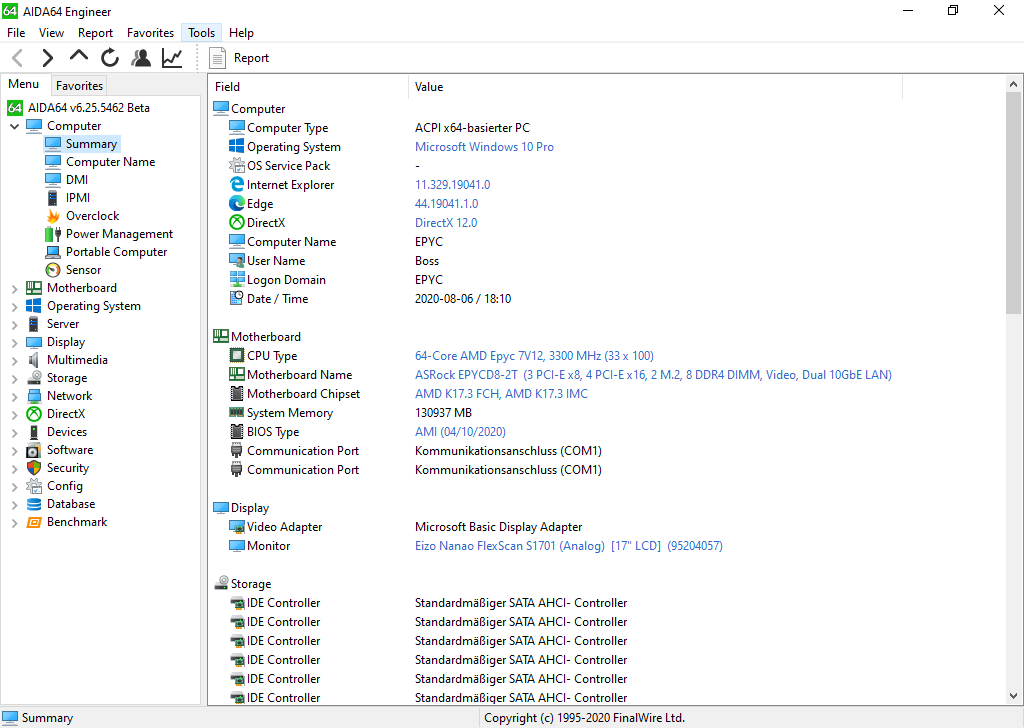
Task: Click the scrollbar up arrow in the report pane
Action: click(x=1013, y=84)
